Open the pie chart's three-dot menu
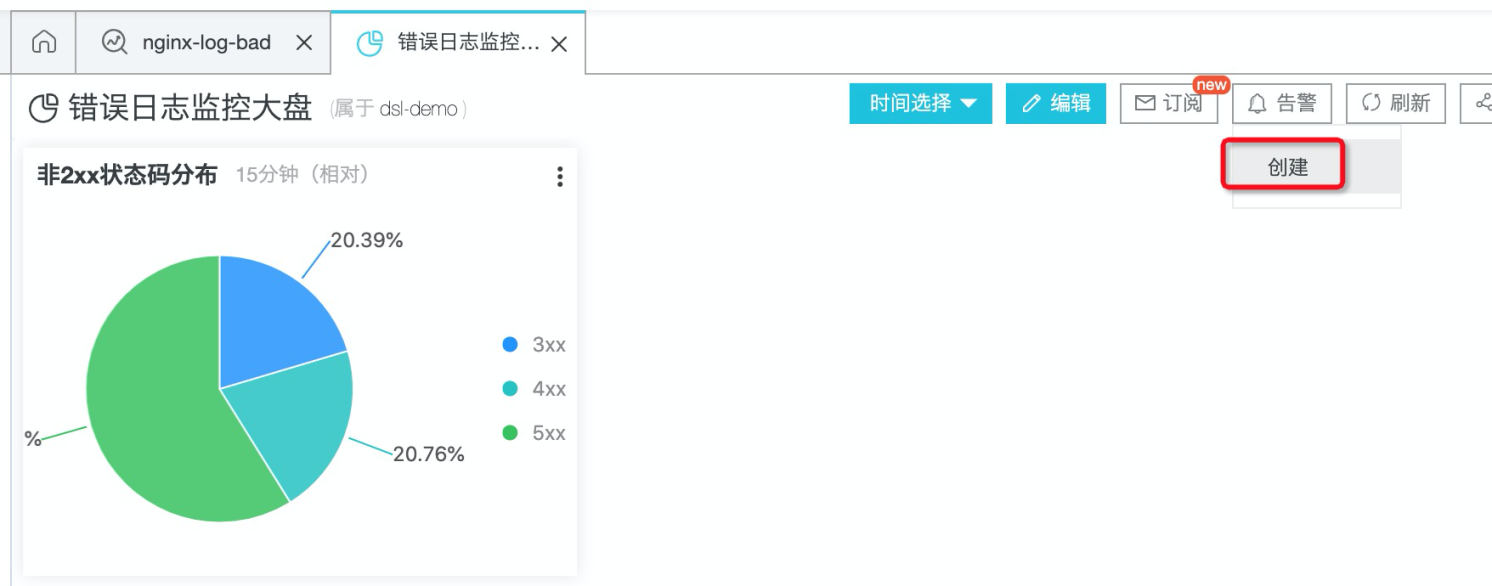 coord(559,177)
